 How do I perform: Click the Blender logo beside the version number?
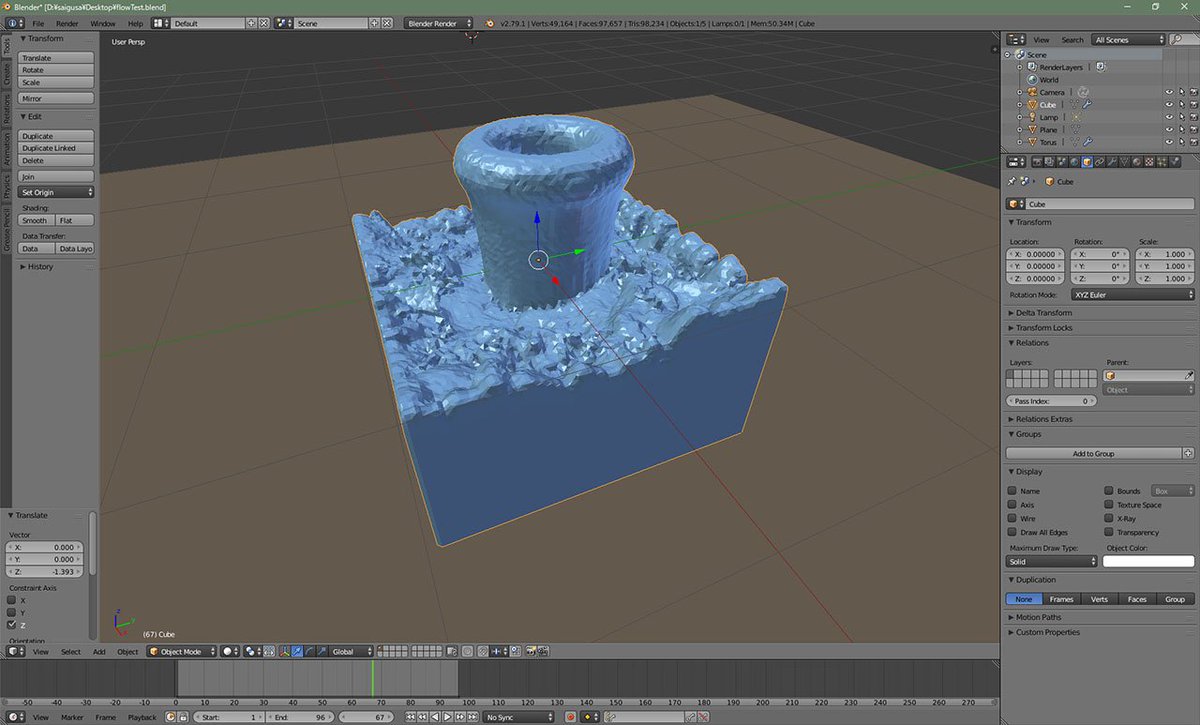pyautogui.click(x=492, y=22)
